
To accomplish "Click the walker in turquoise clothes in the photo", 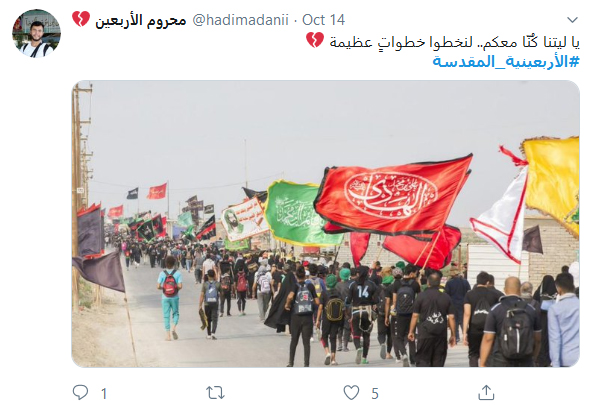I will click(170, 298).
